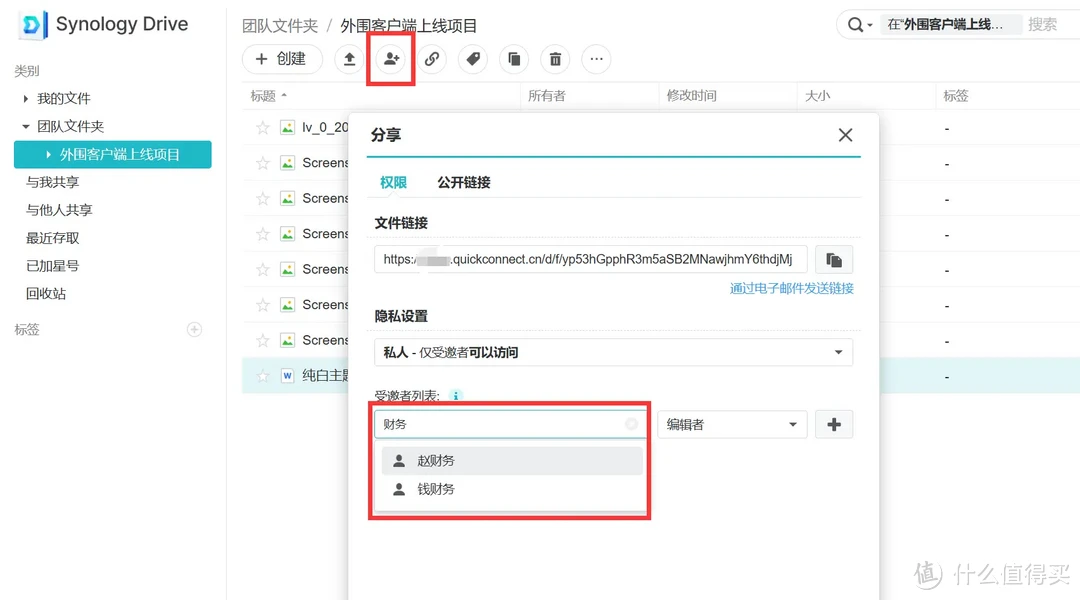Click the 创建 create button
The height and width of the screenshot is (600, 1080).
click(281, 59)
